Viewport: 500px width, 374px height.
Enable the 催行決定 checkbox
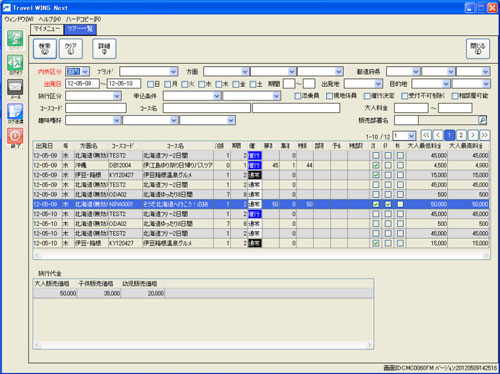point(367,96)
